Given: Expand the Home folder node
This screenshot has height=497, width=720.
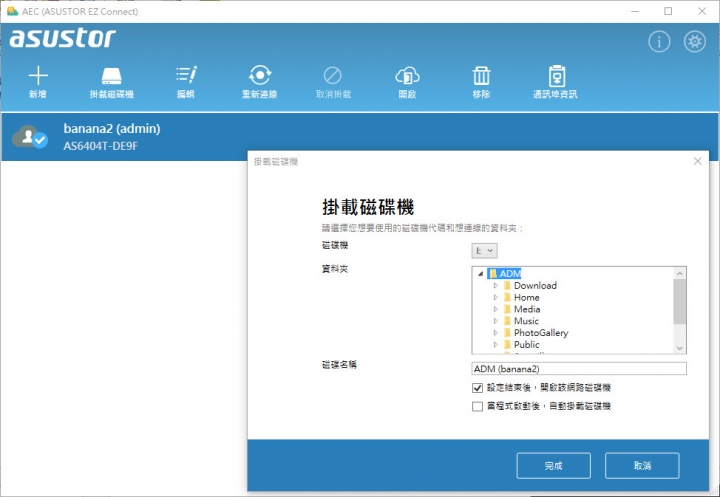Looking at the screenshot, I should point(495,298).
